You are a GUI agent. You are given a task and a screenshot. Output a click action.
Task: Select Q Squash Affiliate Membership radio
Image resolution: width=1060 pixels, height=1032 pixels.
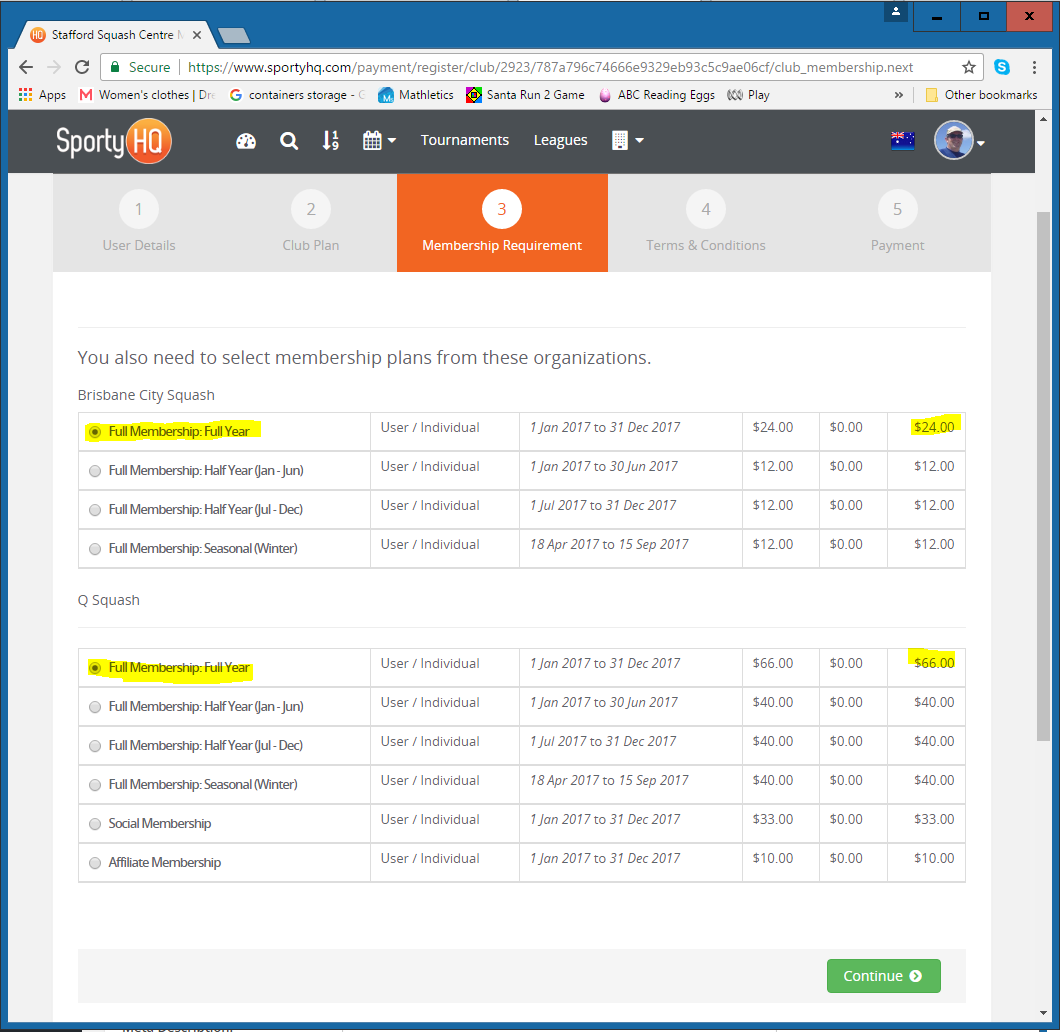click(x=95, y=863)
